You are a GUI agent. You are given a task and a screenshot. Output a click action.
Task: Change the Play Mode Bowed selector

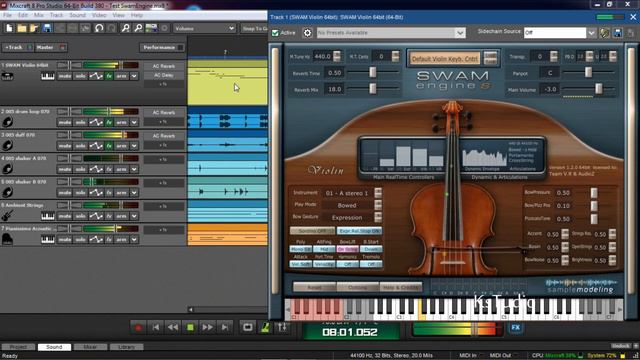pos(378,205)
